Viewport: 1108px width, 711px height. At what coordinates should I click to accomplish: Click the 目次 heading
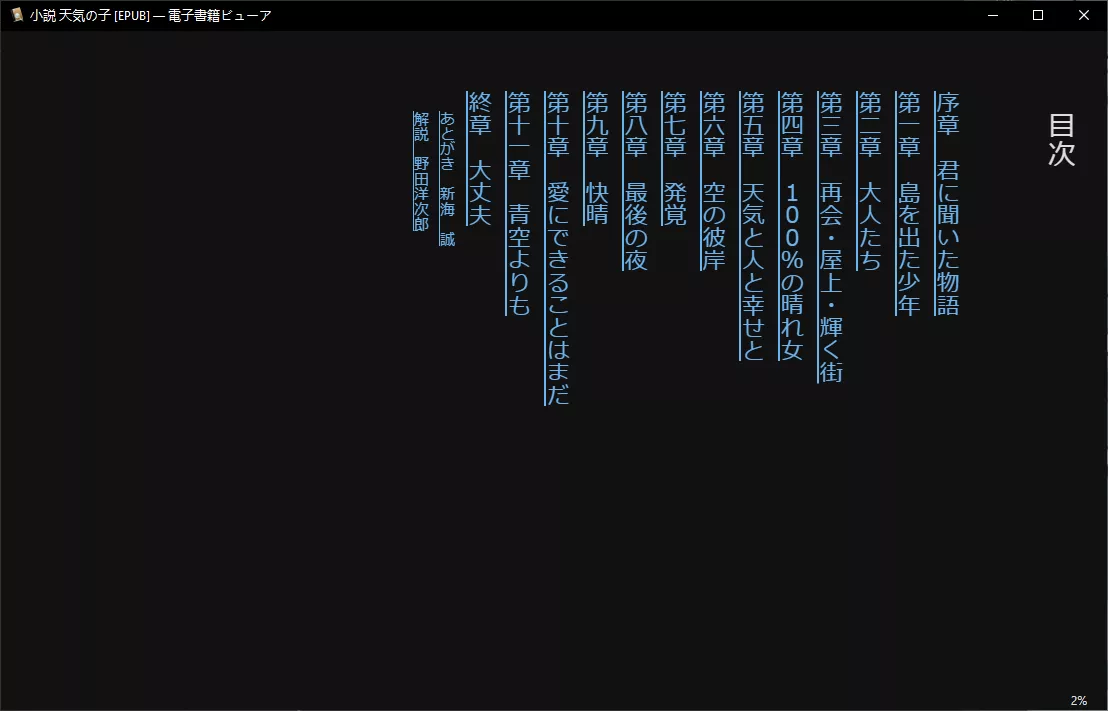(x=1061, y=140)
